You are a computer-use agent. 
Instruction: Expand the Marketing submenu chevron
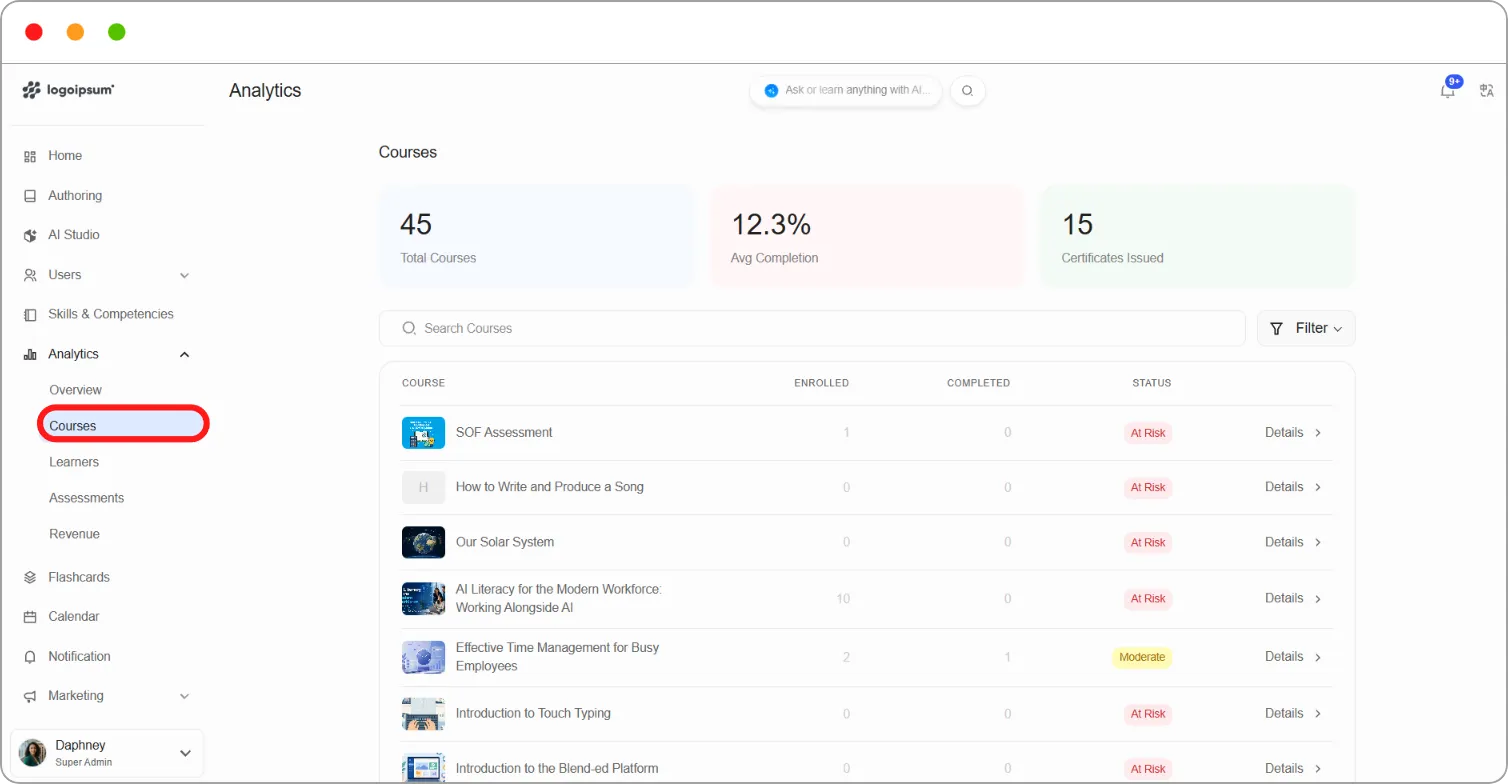point(184,696)
